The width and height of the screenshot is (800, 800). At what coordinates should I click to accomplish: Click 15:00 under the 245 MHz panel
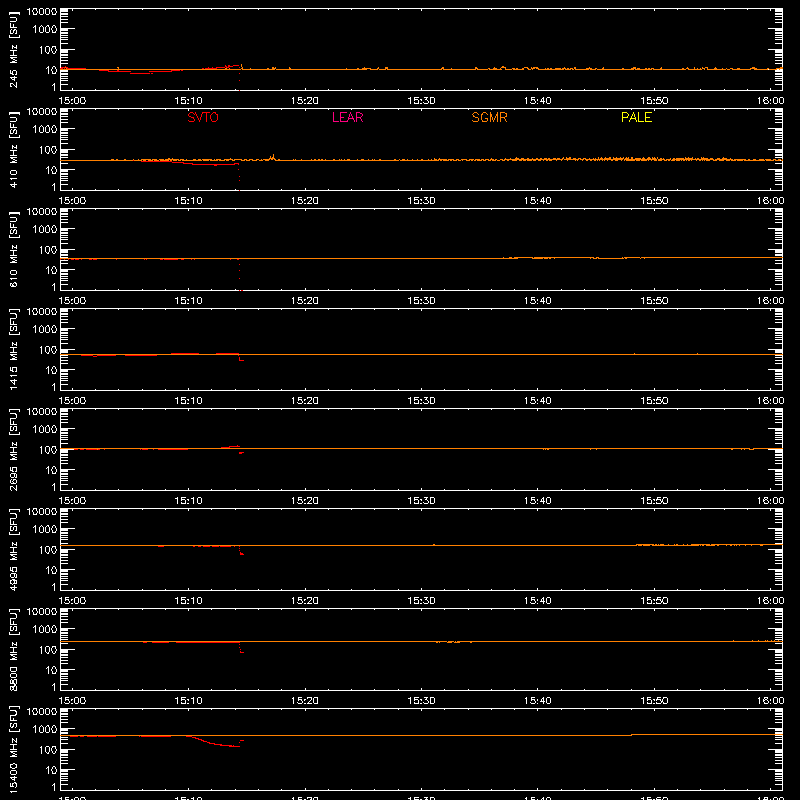pyautogui.click(x=72, y=101)
